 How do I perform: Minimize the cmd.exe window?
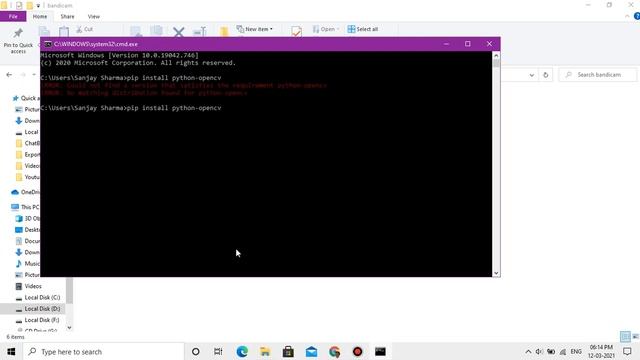tap(446, 44)
